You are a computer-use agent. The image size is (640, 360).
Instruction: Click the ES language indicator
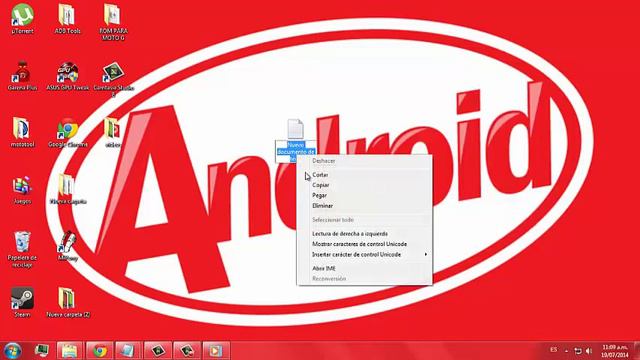click(553, 350)
